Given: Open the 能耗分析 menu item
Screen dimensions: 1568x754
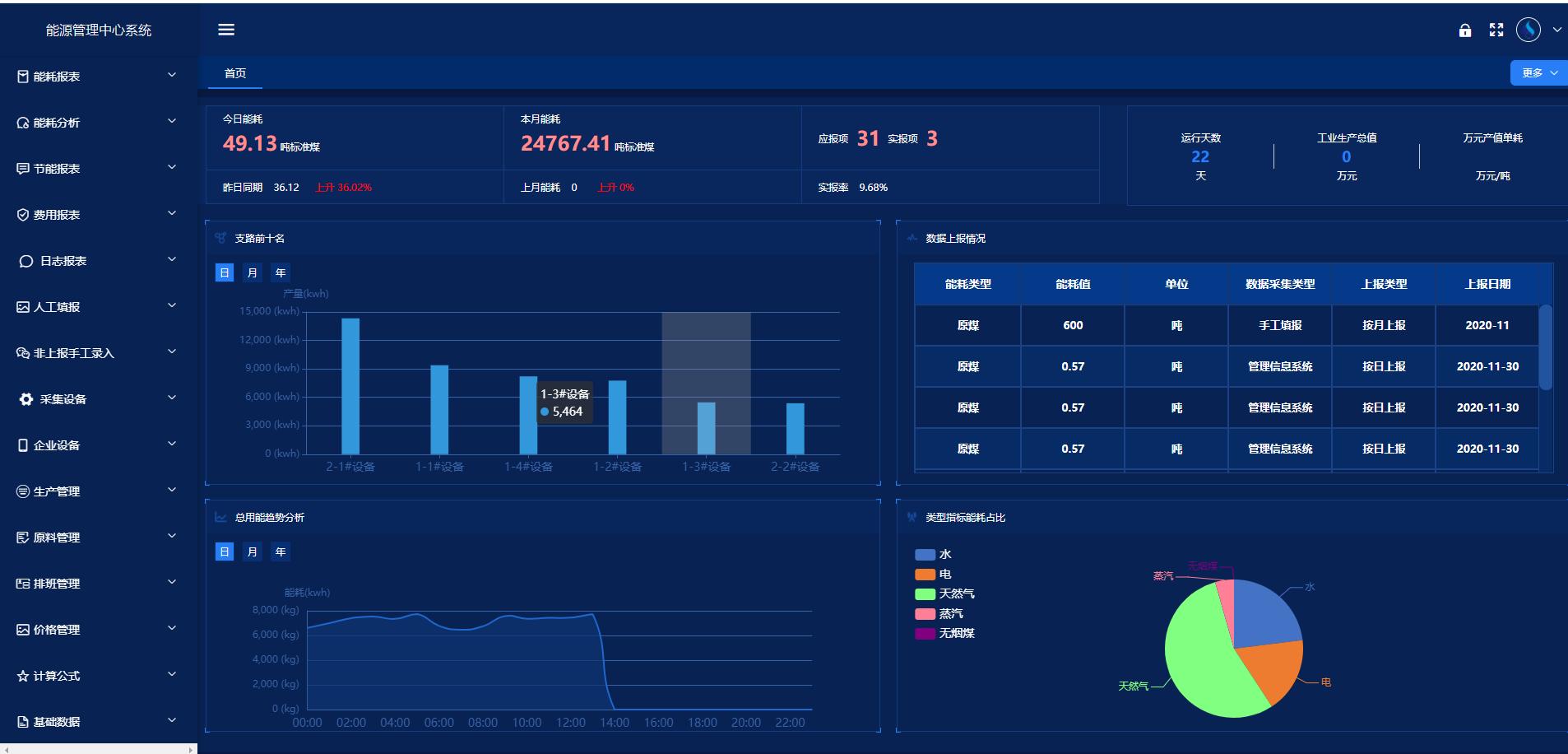Looking at the screenshot, I should (57, 123).
